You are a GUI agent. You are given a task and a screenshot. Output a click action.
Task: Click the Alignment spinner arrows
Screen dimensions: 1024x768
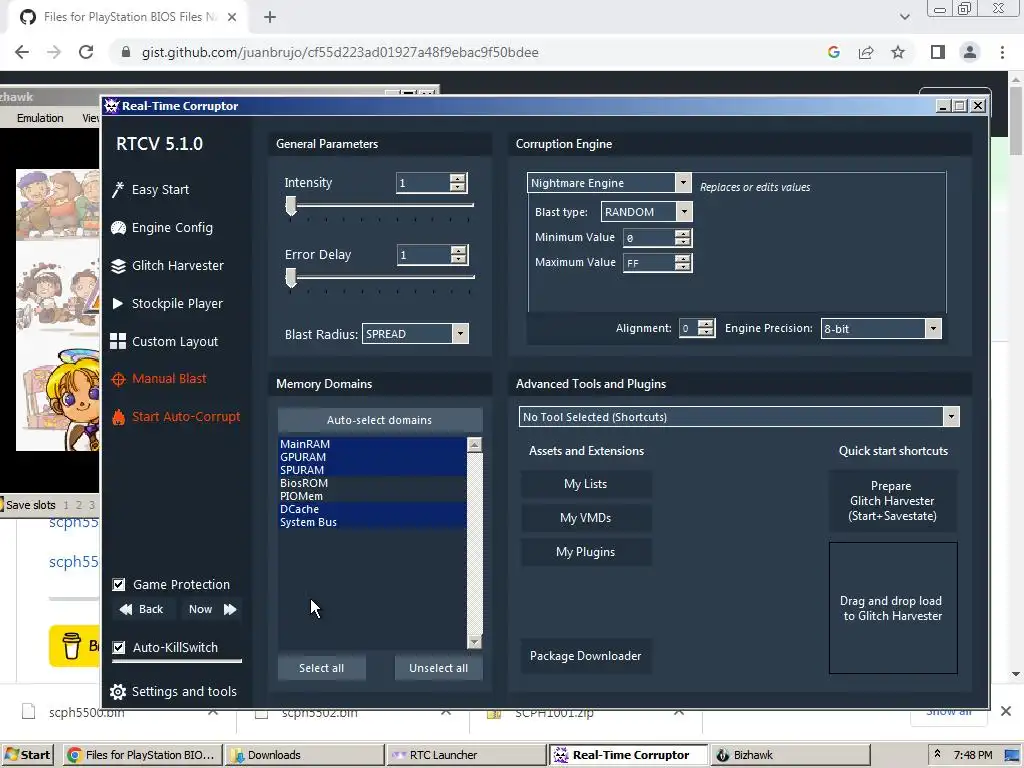(x=705, y=328)
